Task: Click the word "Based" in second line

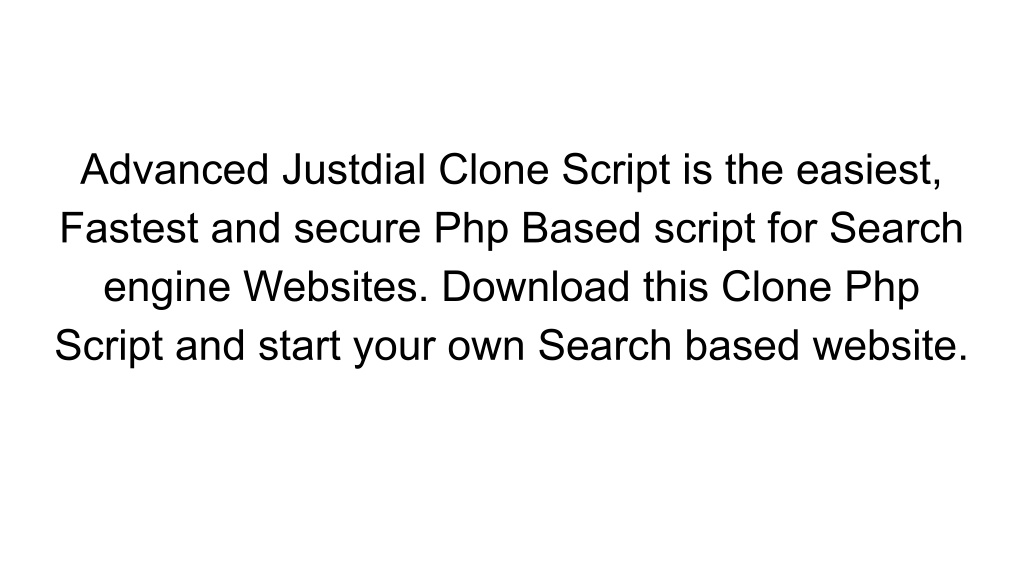Action: pos(581,228)
